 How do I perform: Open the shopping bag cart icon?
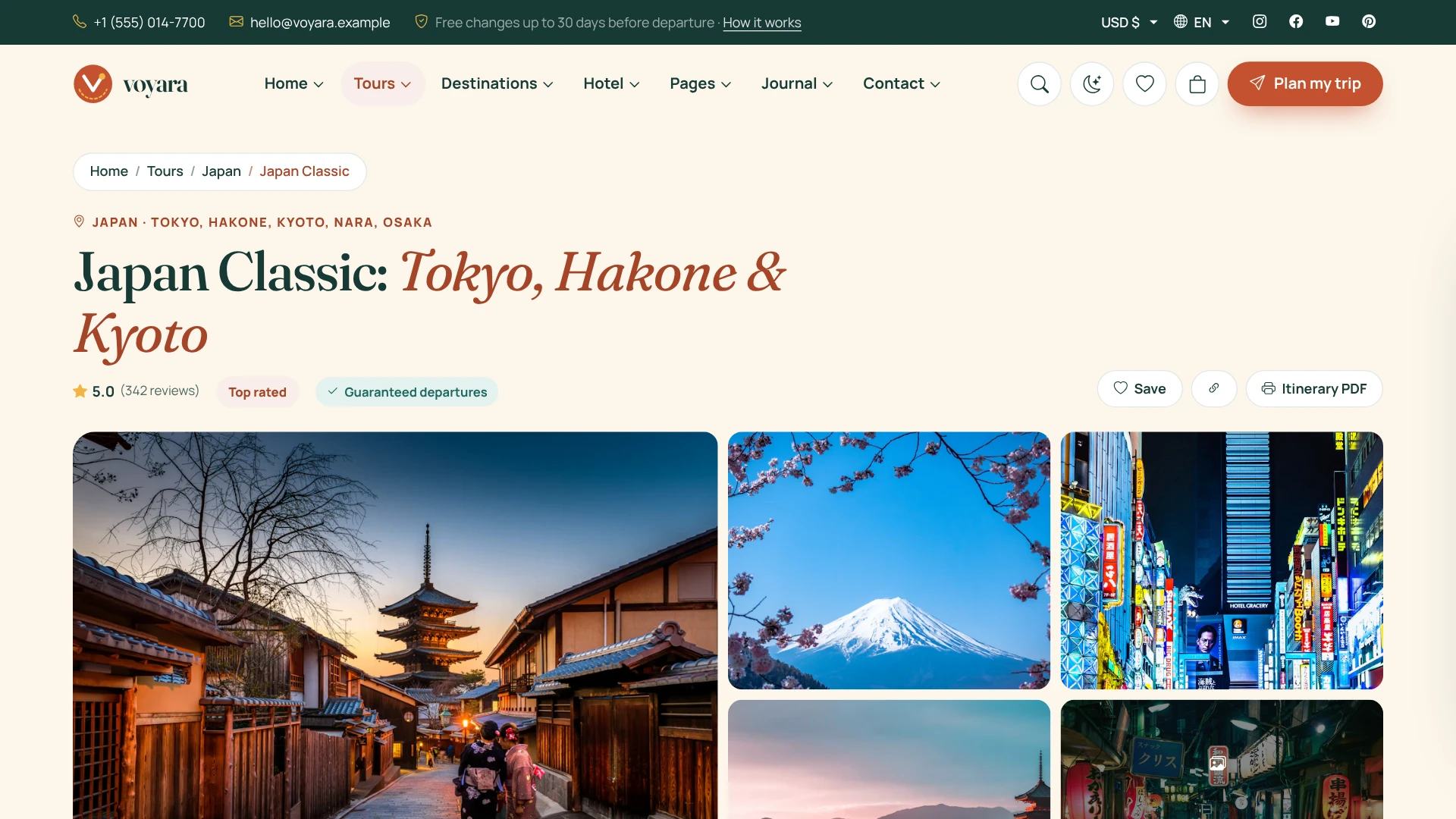1197,84
